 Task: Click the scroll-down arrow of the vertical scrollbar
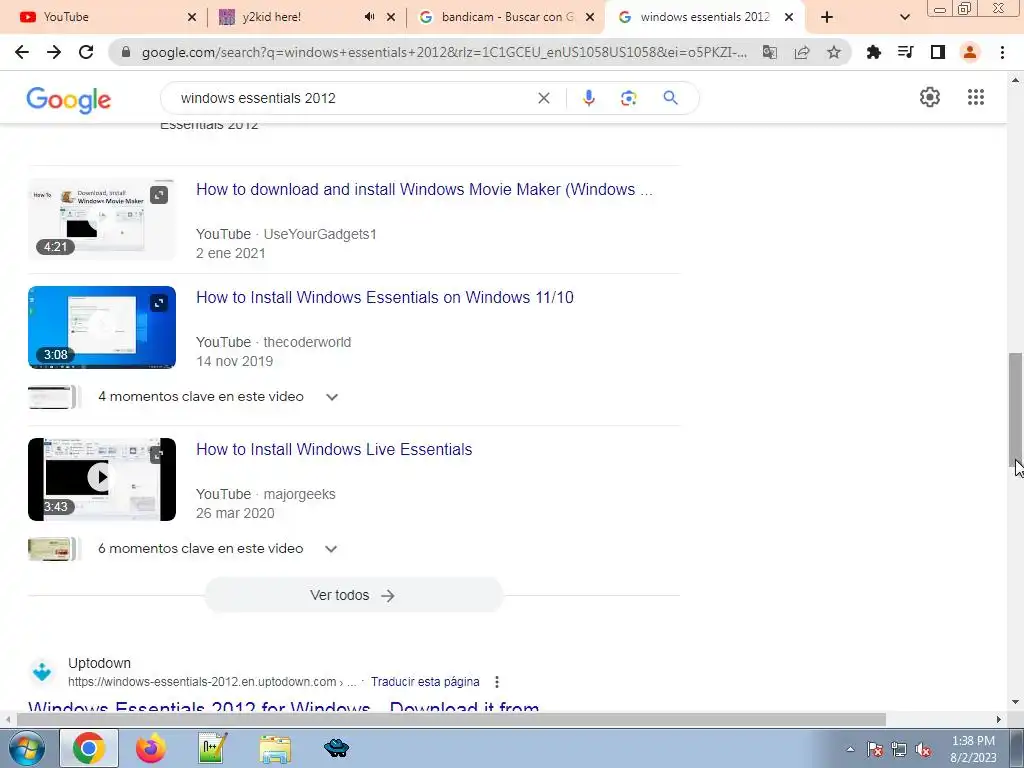pos(1016,702)
